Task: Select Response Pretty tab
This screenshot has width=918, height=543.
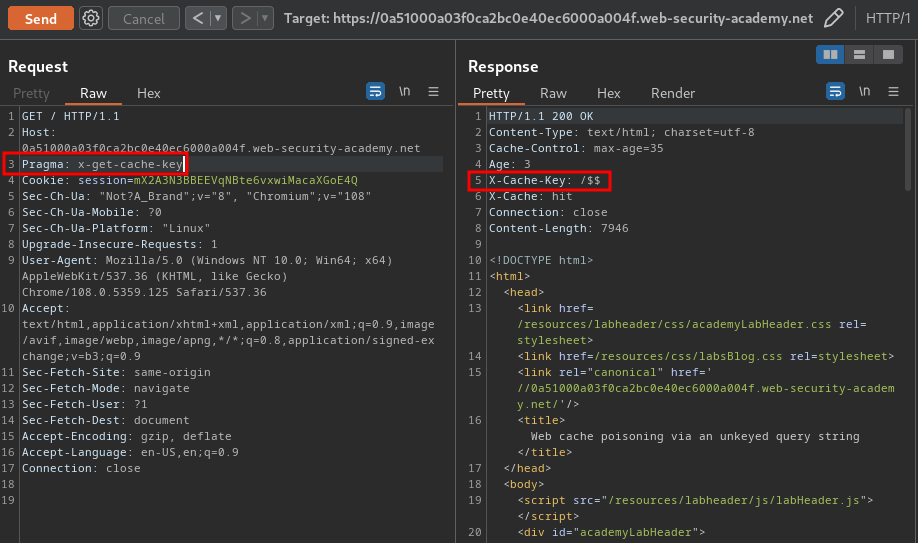Action: [x=491, y=93]
